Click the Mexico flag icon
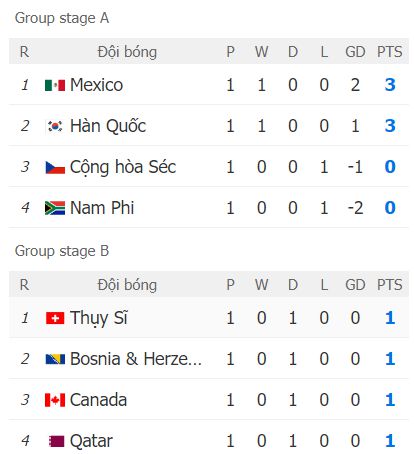 point(55,85)
